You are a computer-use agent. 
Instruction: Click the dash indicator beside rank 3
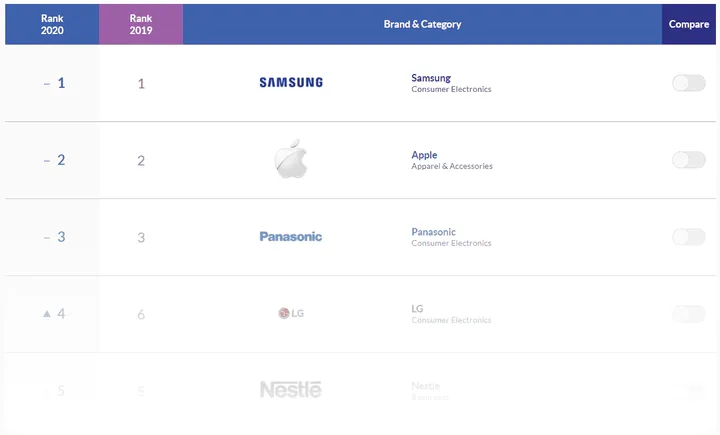[x=46, y=237]
